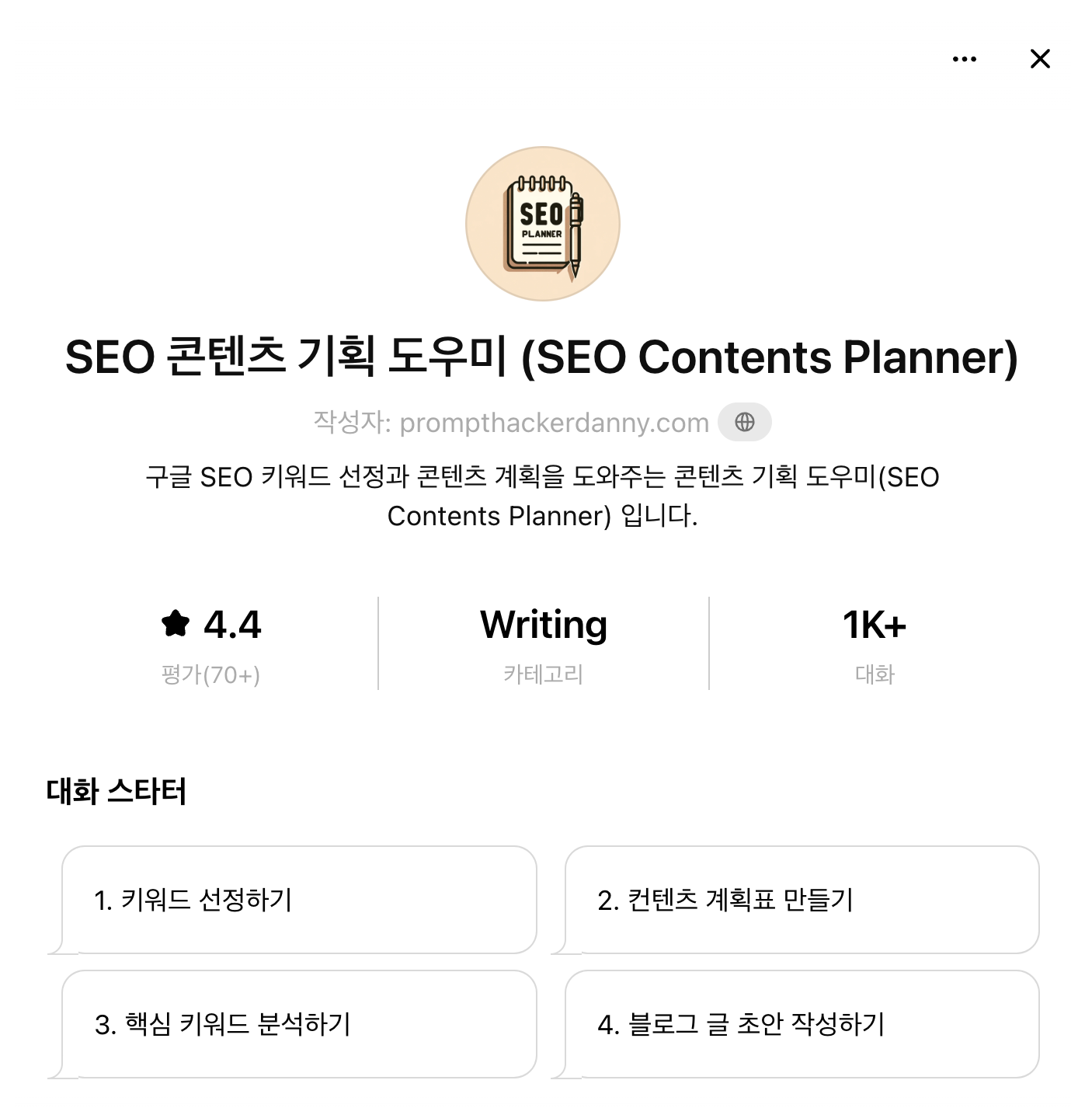Open the more options ellipsis menu

coord(964,58)
